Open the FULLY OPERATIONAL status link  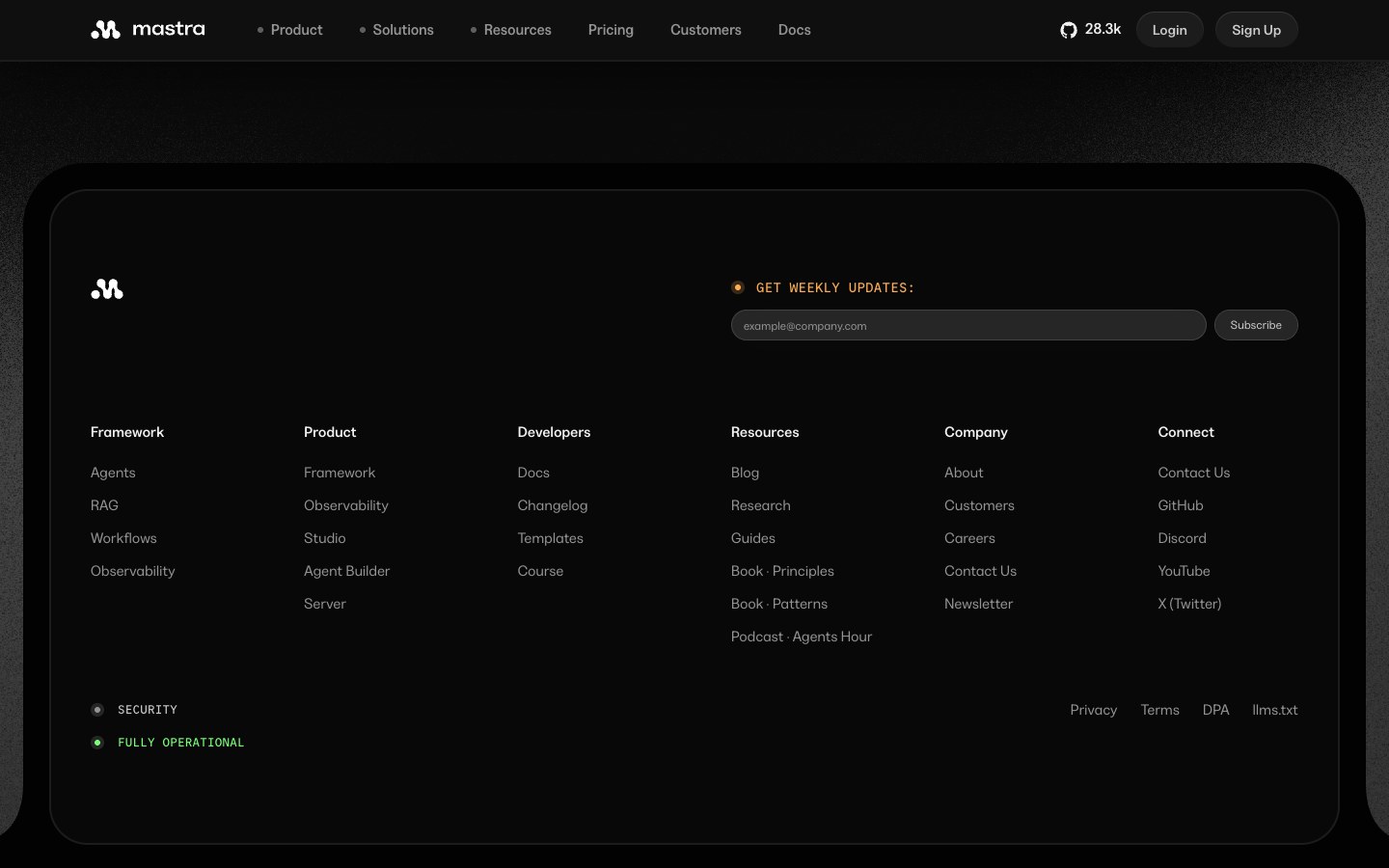(168, 743)
